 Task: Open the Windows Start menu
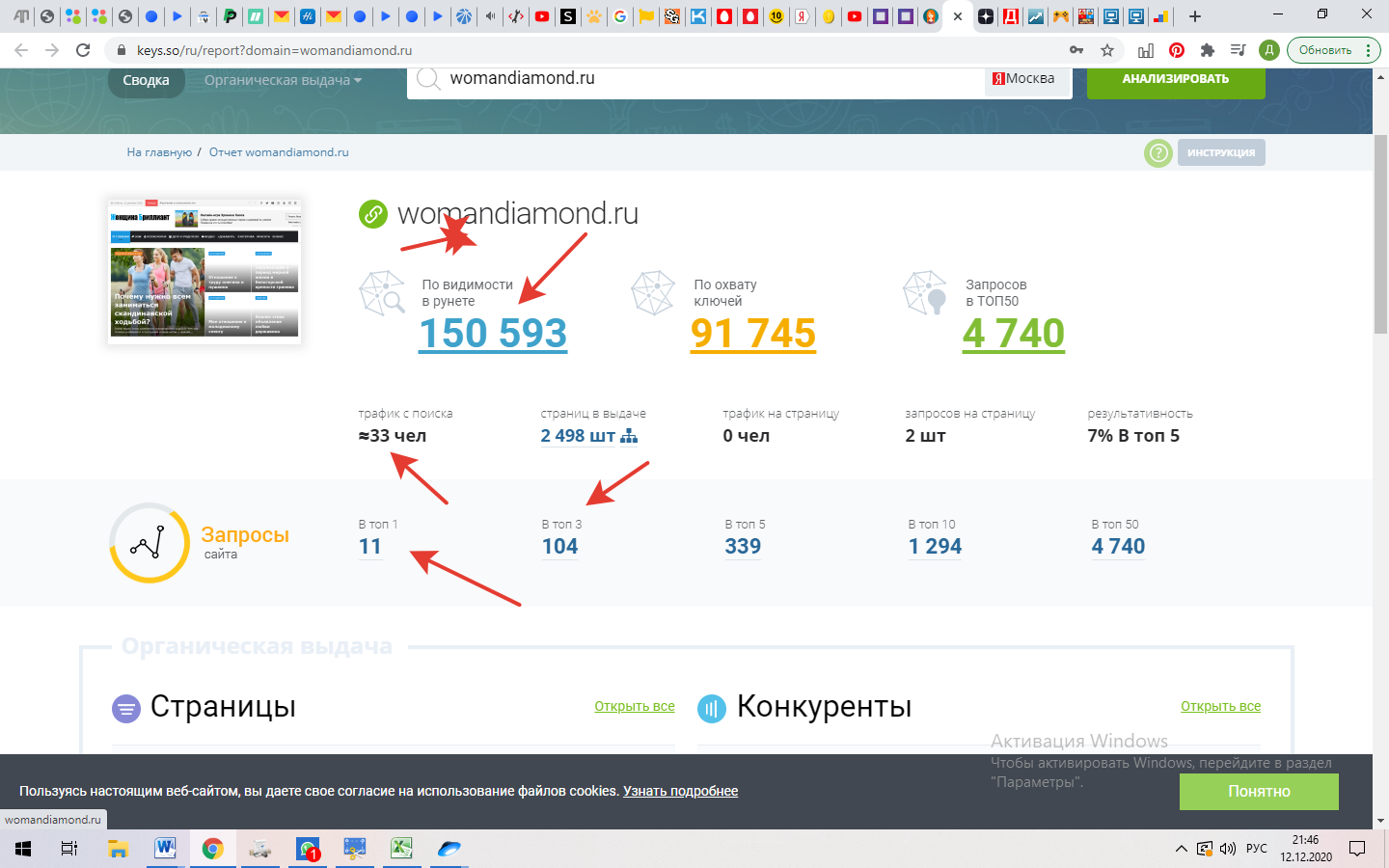click(23, 849)
